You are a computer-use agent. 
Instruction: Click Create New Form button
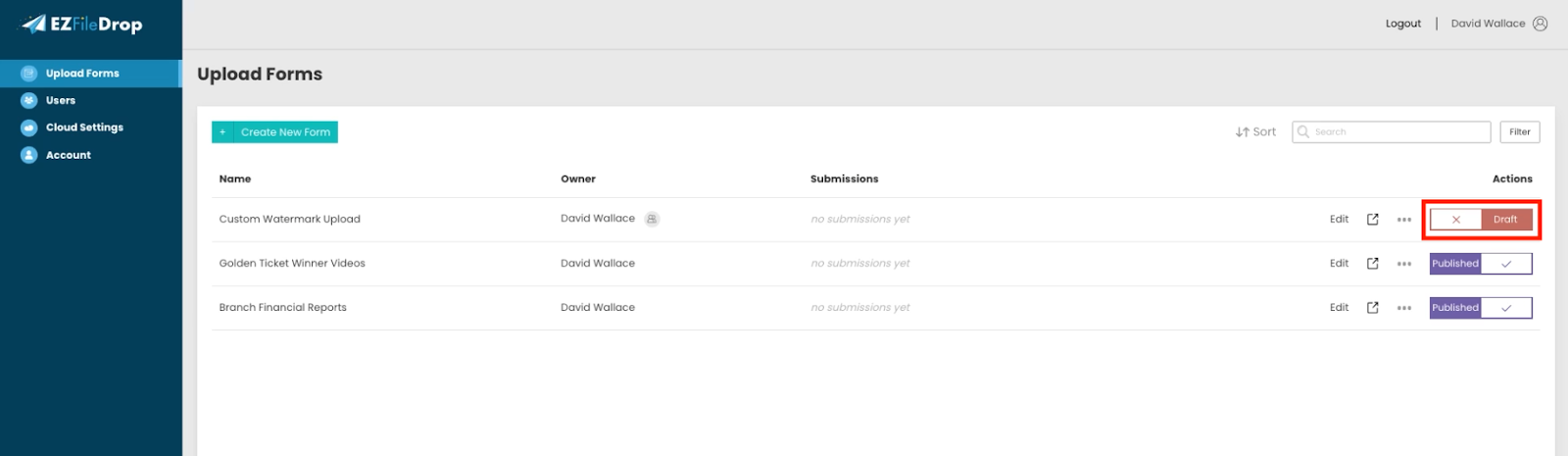point(274,132)
